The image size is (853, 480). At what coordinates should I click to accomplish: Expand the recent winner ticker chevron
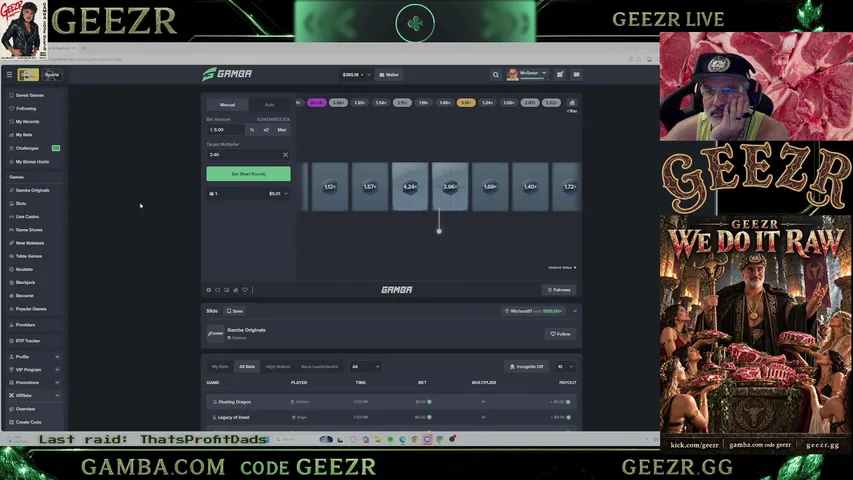575,311
